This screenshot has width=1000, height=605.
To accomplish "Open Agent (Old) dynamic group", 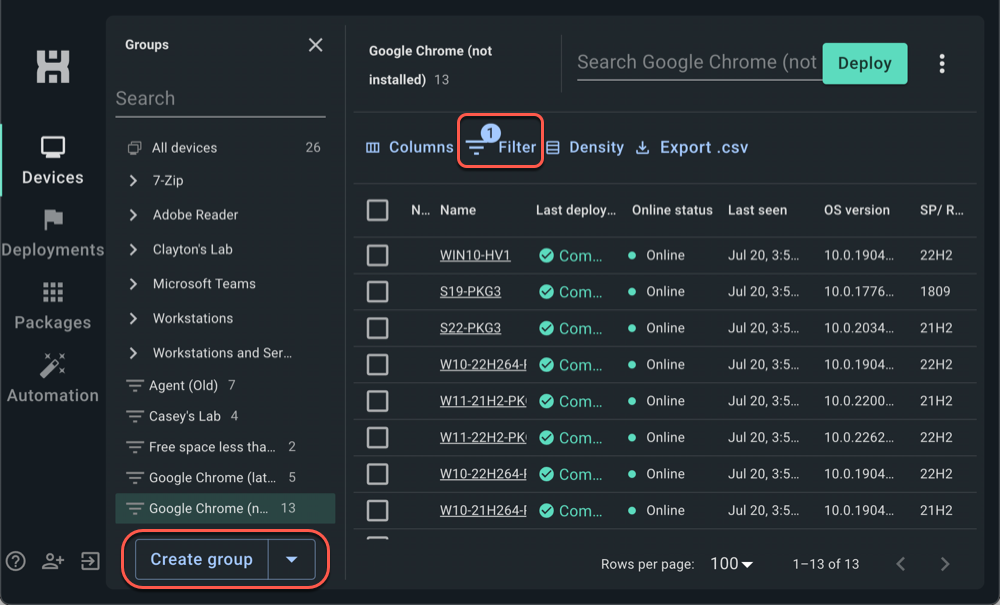I will (x=224, y=385).
